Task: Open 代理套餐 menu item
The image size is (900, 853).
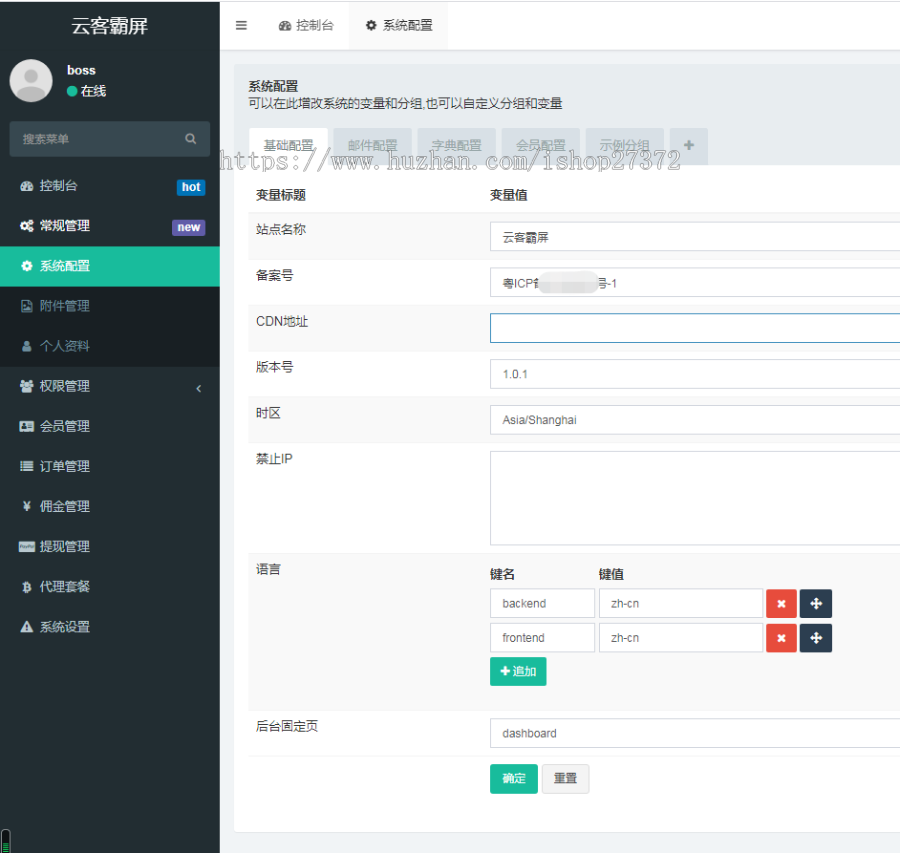Action: coord(110,587)
